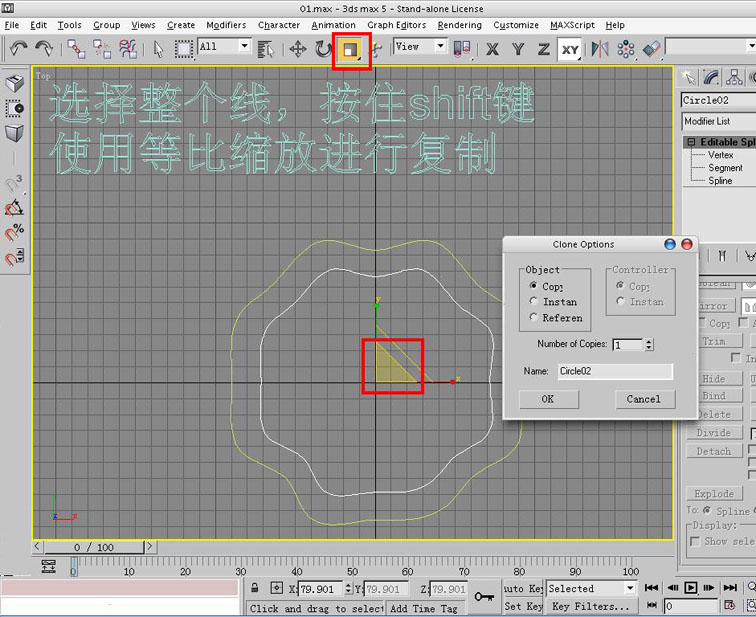This screenshot has width=756, height=617.
Task: Toggle the 3D Snap button
Action: pos(14,183)
